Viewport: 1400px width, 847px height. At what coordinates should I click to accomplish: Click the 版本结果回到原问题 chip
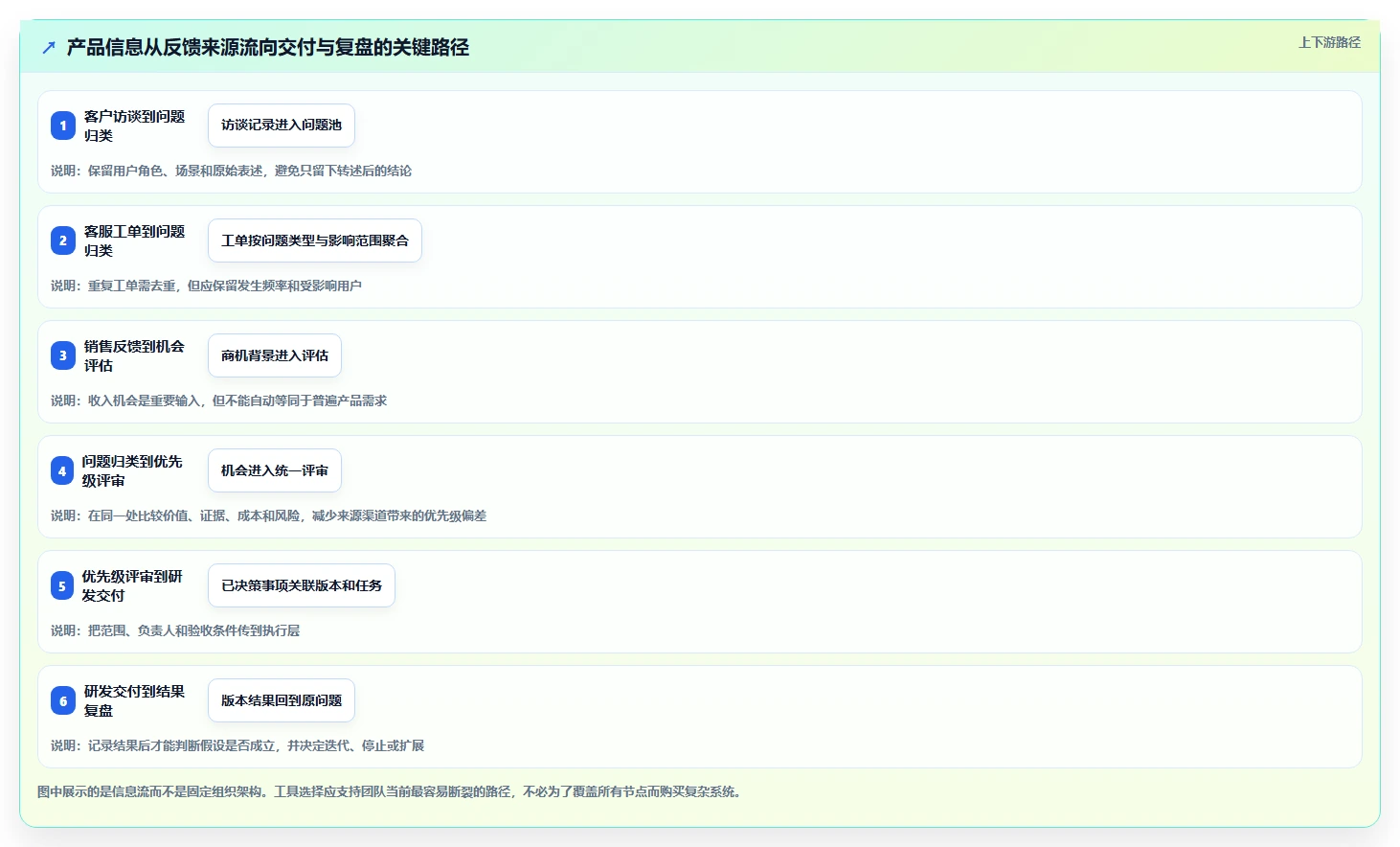(x=282, y=700)
